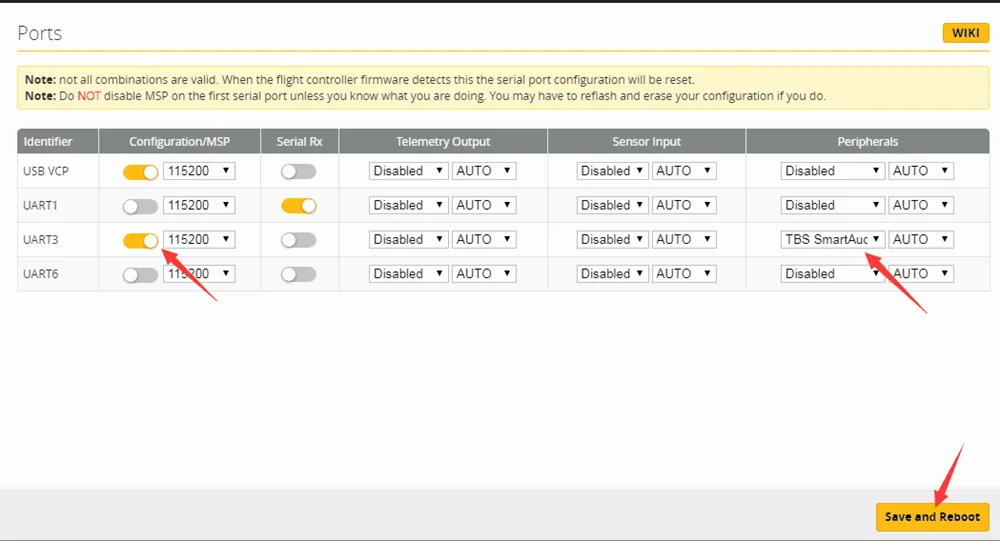This screenshot has height=541, width=1000.
Task: Open UART1 Sensor Input AUTO baud dropdown
Action: point(684,205)
